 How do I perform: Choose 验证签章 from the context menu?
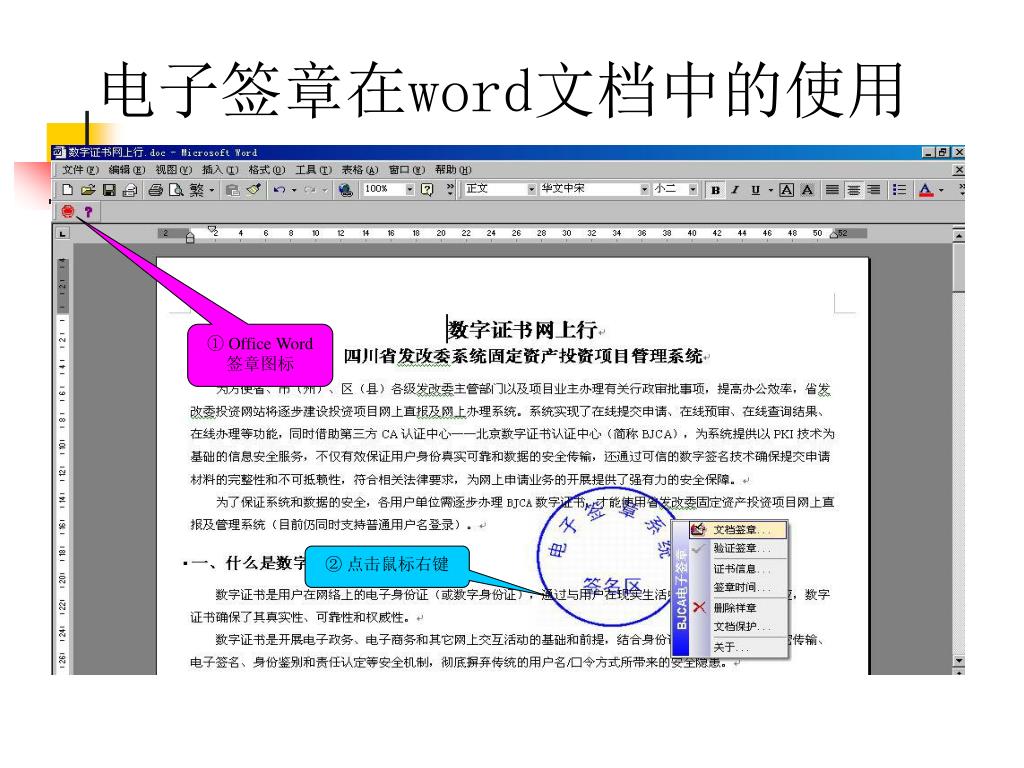tap(738, 549)
